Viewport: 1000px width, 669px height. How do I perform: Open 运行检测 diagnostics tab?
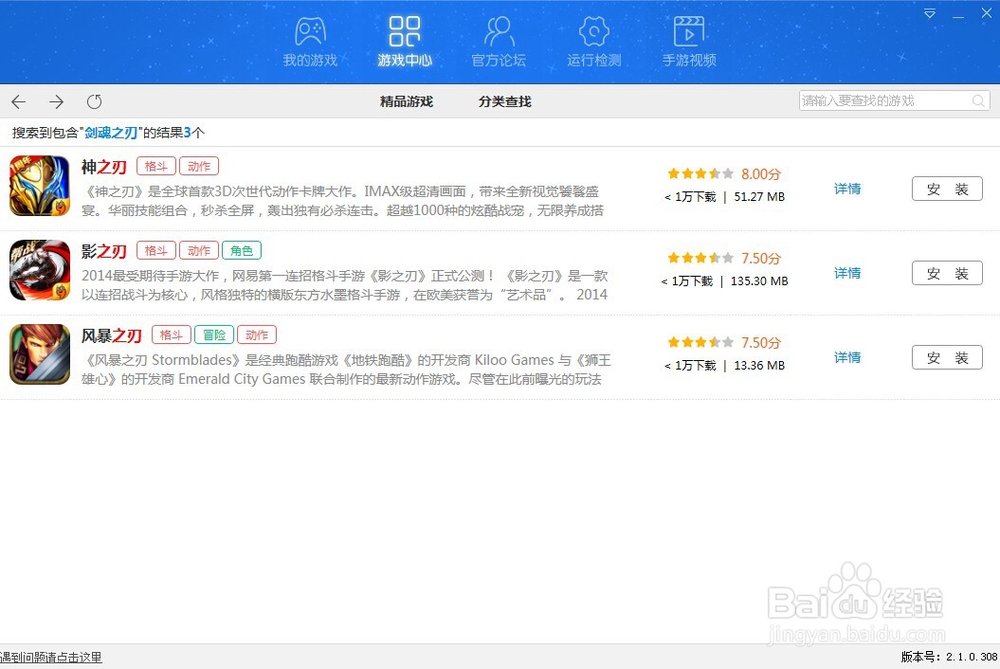(594, 42)
